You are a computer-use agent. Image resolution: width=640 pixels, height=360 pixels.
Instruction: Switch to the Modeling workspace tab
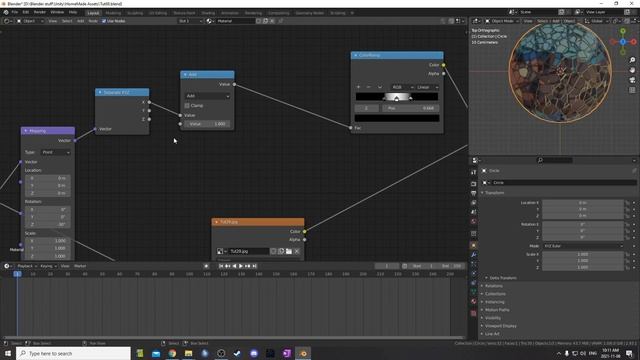113,13
